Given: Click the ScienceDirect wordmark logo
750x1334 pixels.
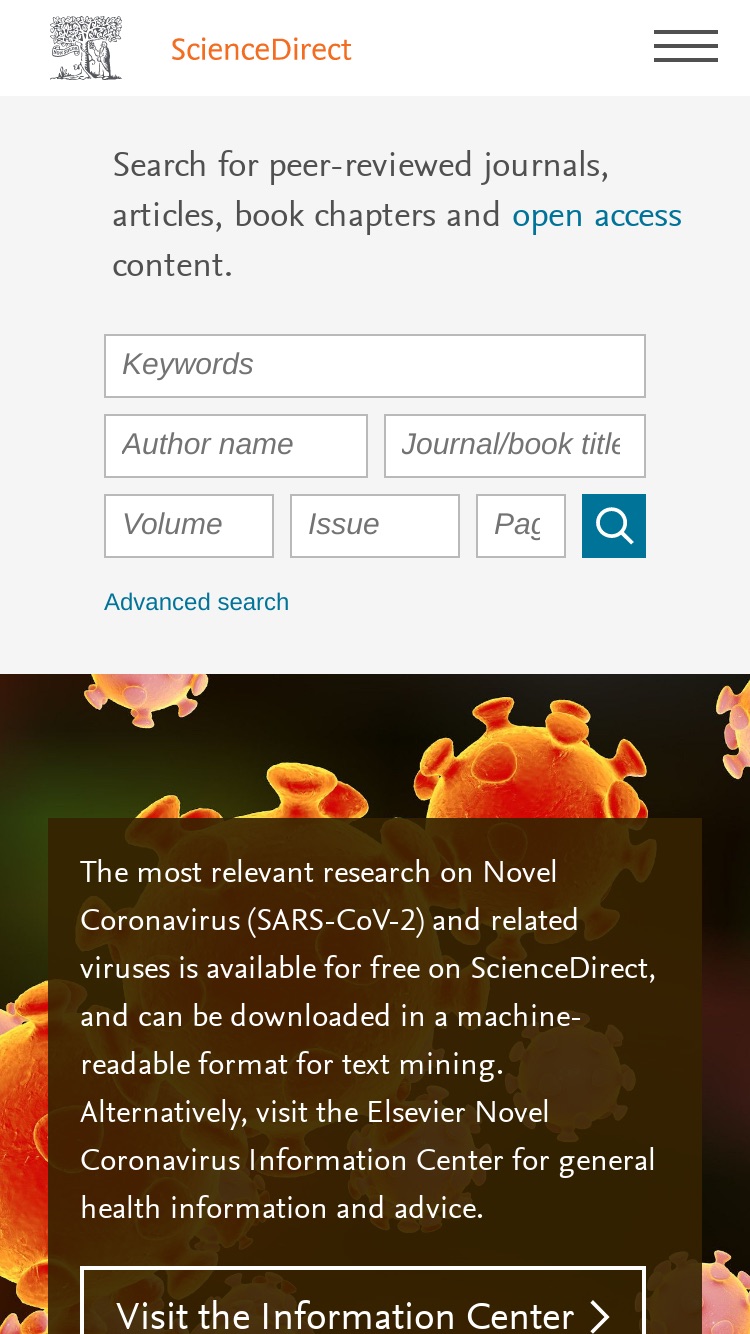Looking at the screenshot, I should click(x=261, y=49).
